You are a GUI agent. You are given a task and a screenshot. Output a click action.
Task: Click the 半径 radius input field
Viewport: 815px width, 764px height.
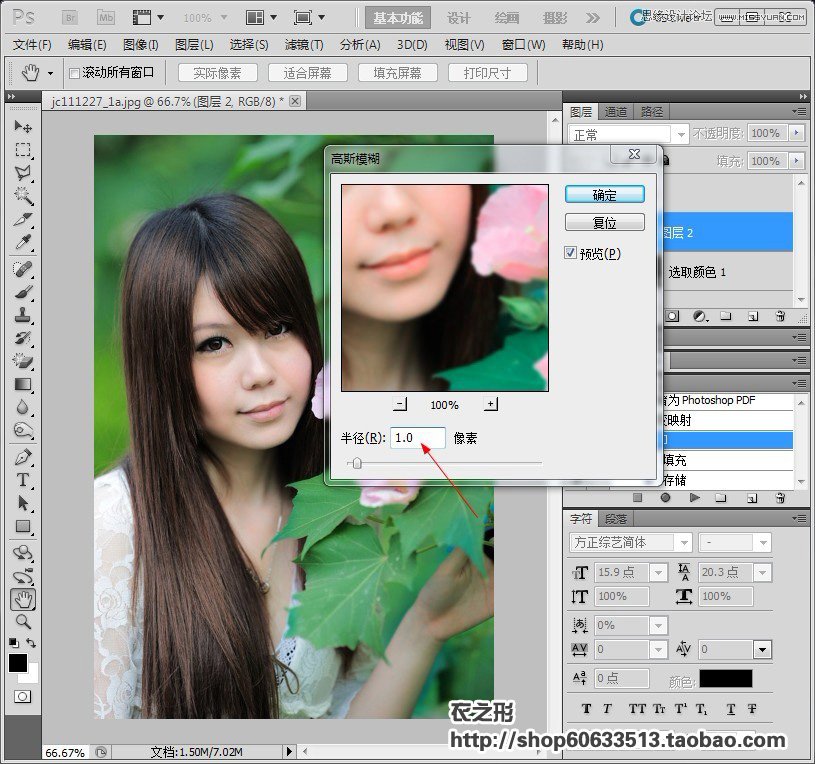coord(417,438)
